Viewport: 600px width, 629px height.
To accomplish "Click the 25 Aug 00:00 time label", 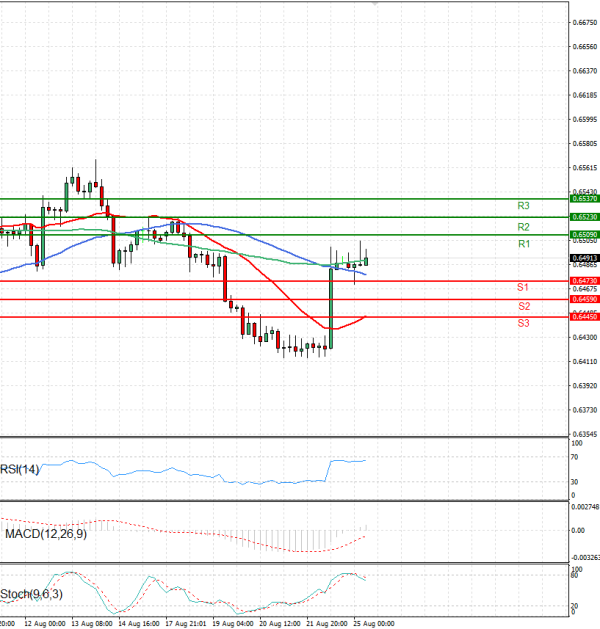I will coord(374,624).
